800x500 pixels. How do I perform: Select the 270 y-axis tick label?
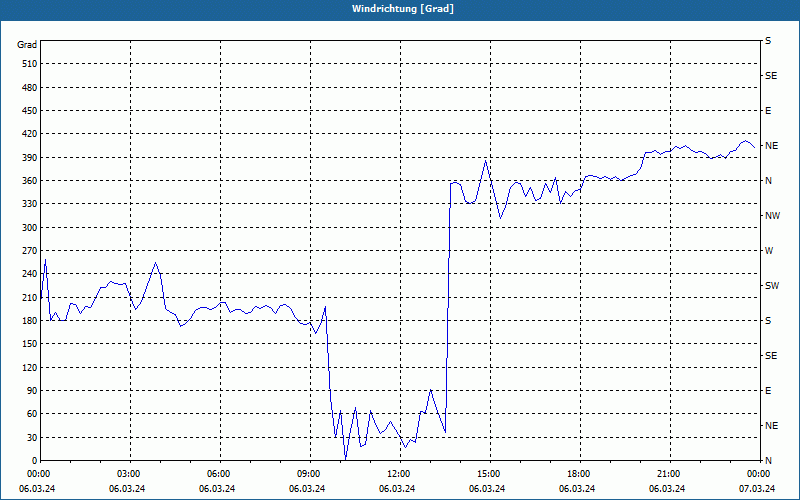tap(30, 251)
